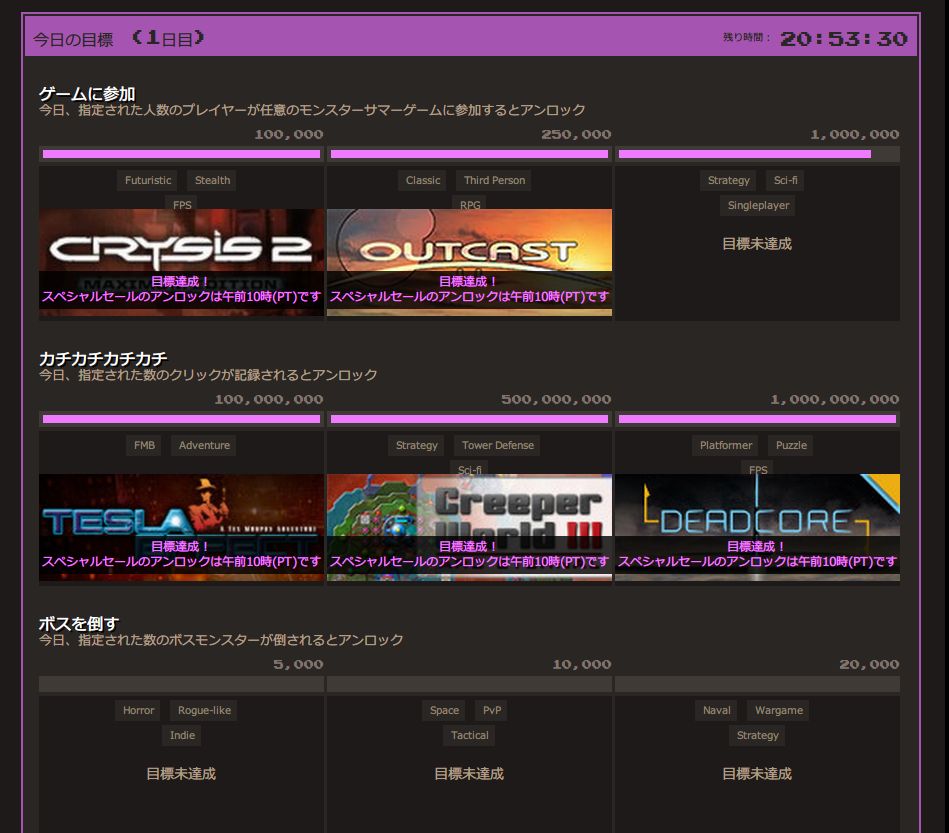Select the Strategy tag beside Tower Defense
This screenshot has width=949, height=833.
pos(416,446)
